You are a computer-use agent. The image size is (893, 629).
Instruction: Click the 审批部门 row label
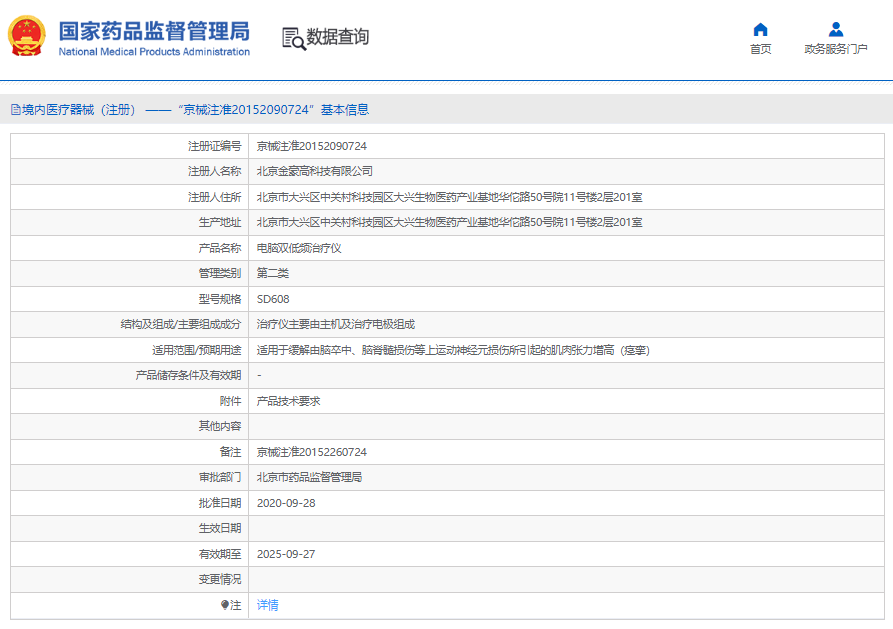(220, 477)
